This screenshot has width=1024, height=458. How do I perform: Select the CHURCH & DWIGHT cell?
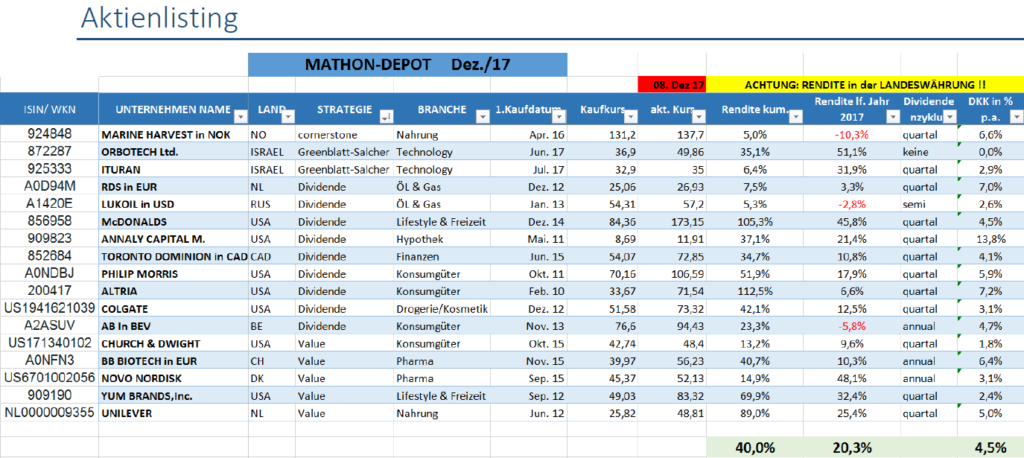[173, 343]
